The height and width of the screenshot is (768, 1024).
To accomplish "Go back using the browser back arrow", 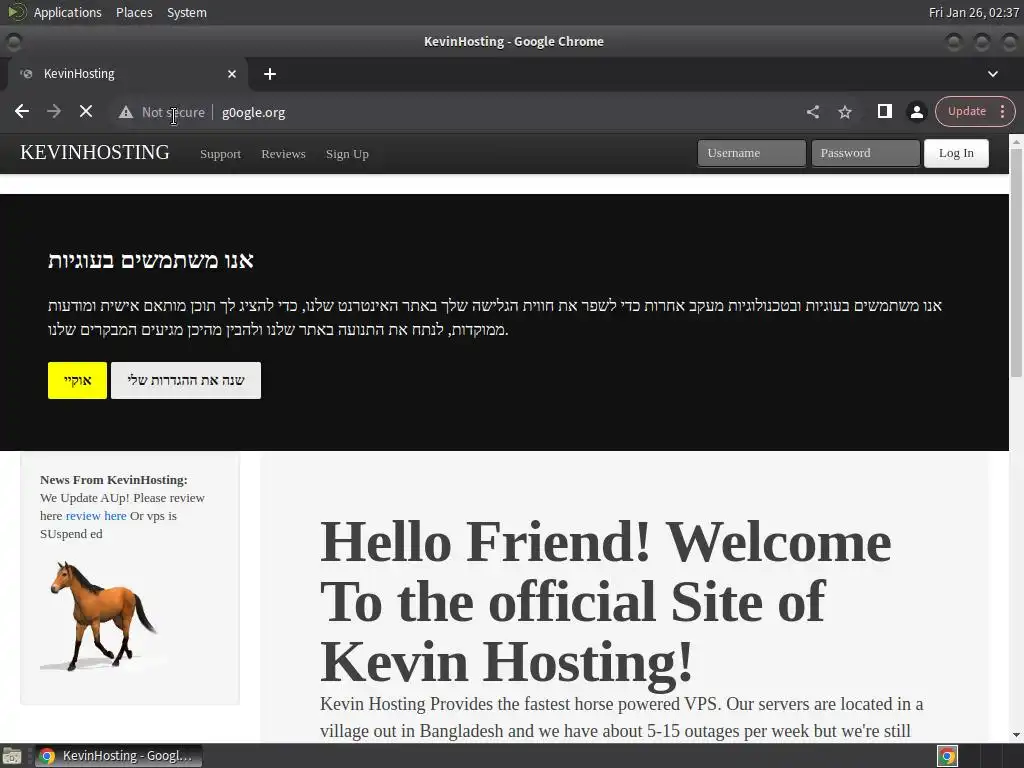I will 22,112.
